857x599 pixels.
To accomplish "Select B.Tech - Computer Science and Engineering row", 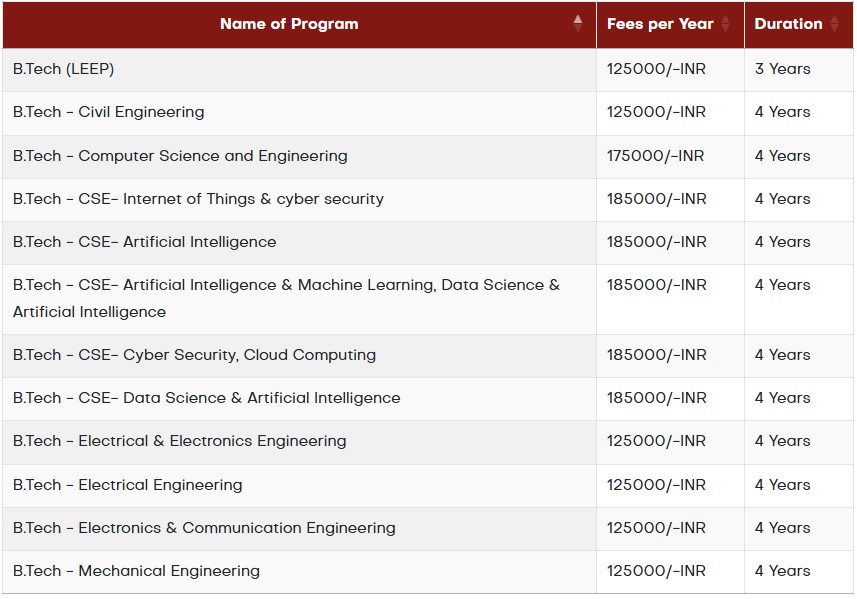I will [x=428, y=156].
